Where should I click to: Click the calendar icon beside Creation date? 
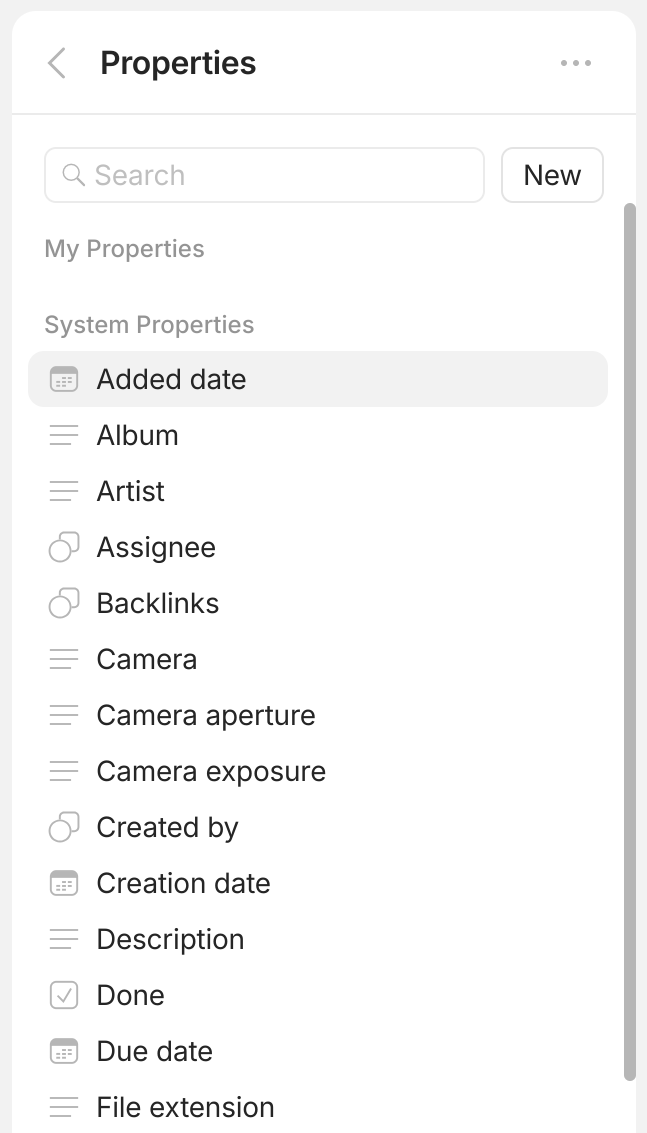click(x=64, y=884)
